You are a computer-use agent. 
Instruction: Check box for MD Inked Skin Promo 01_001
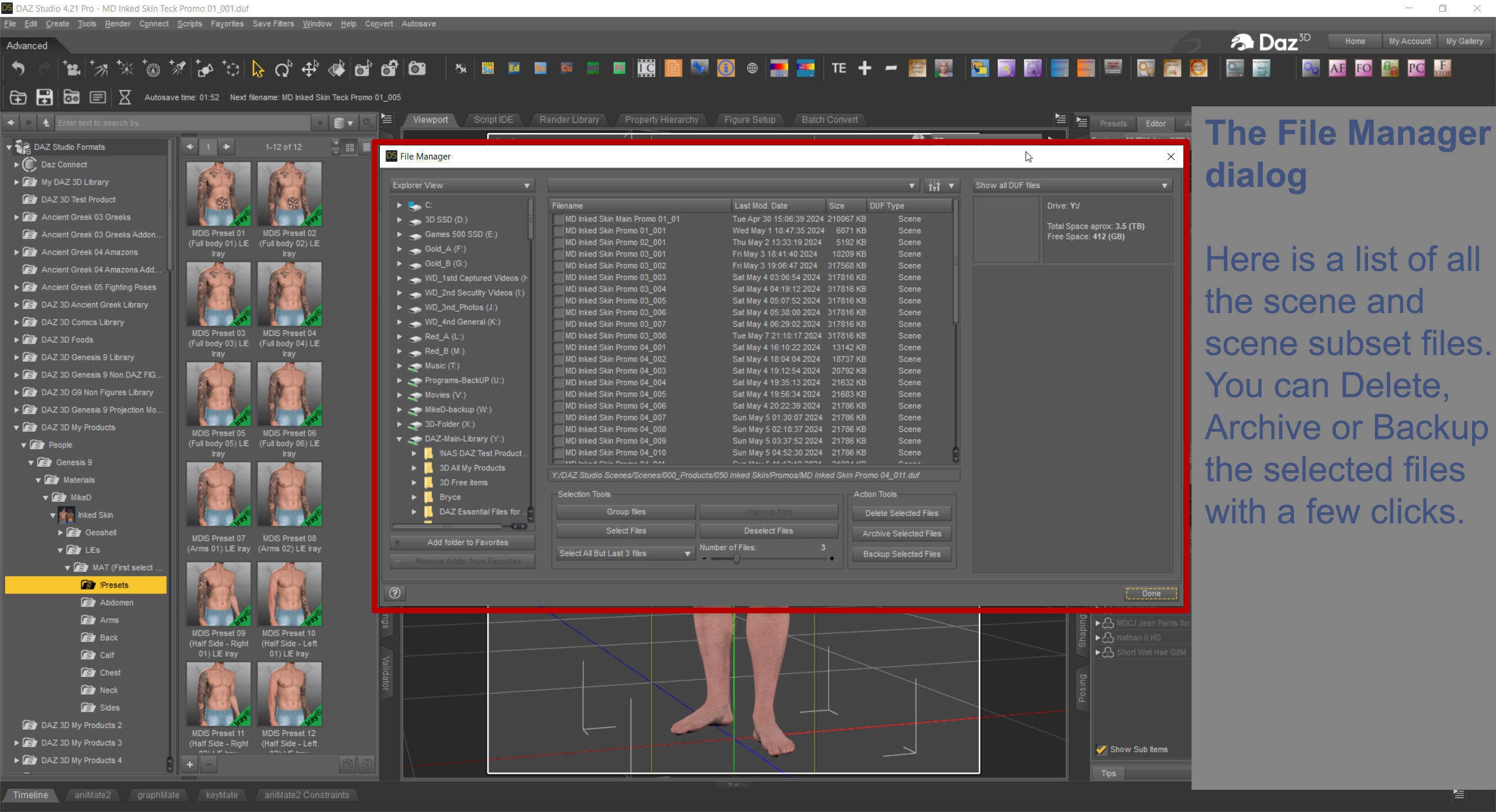557,231
